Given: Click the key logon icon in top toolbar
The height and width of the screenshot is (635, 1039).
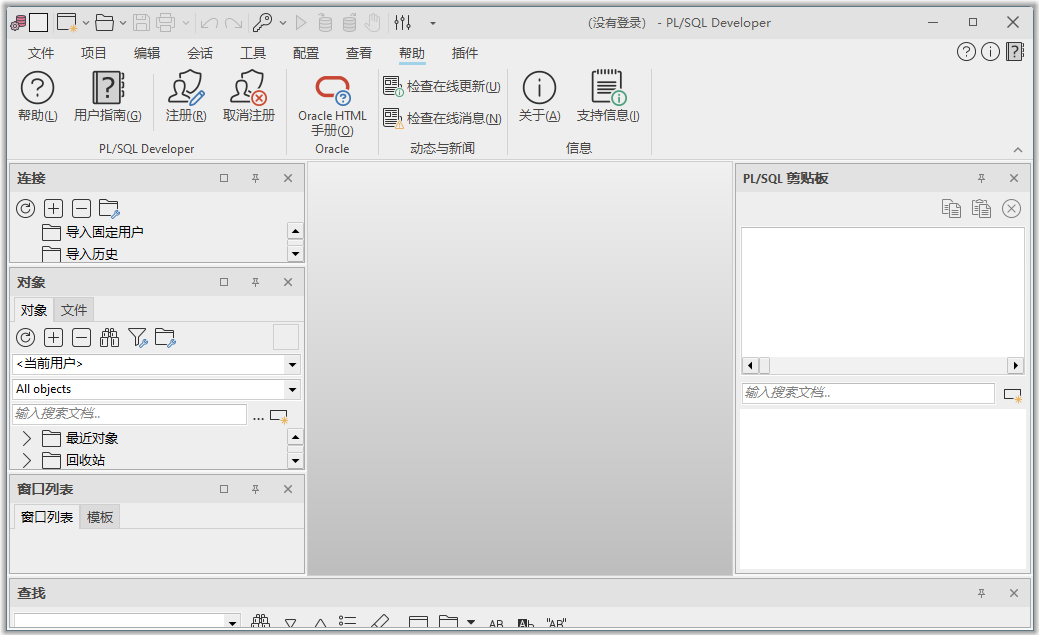Looking at the screenshot, I should point(262,22).
